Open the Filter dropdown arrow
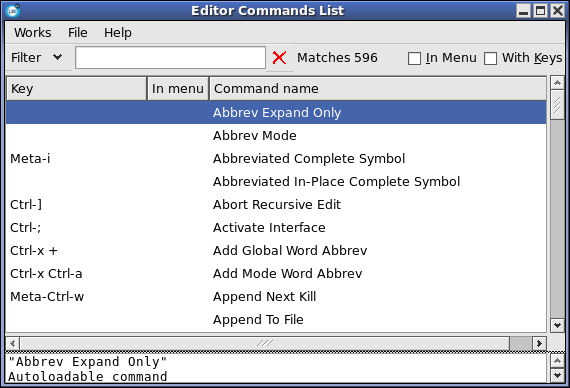This screenshot has width=570, height=388. coord(57,57)
